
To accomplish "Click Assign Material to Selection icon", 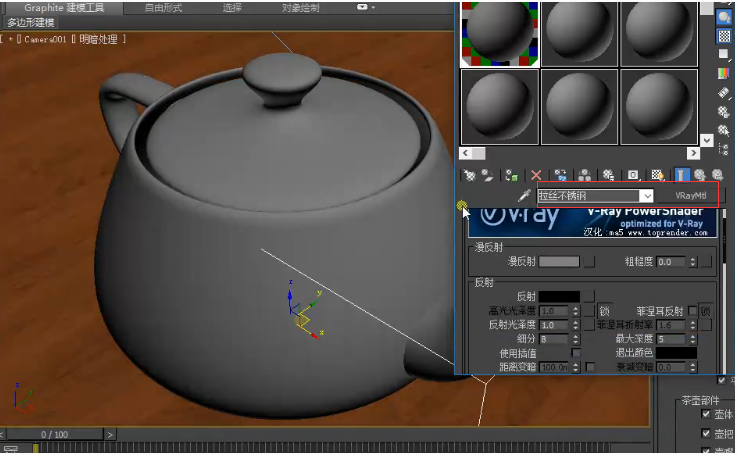I will pyautogui.click(x=511, y=175).
